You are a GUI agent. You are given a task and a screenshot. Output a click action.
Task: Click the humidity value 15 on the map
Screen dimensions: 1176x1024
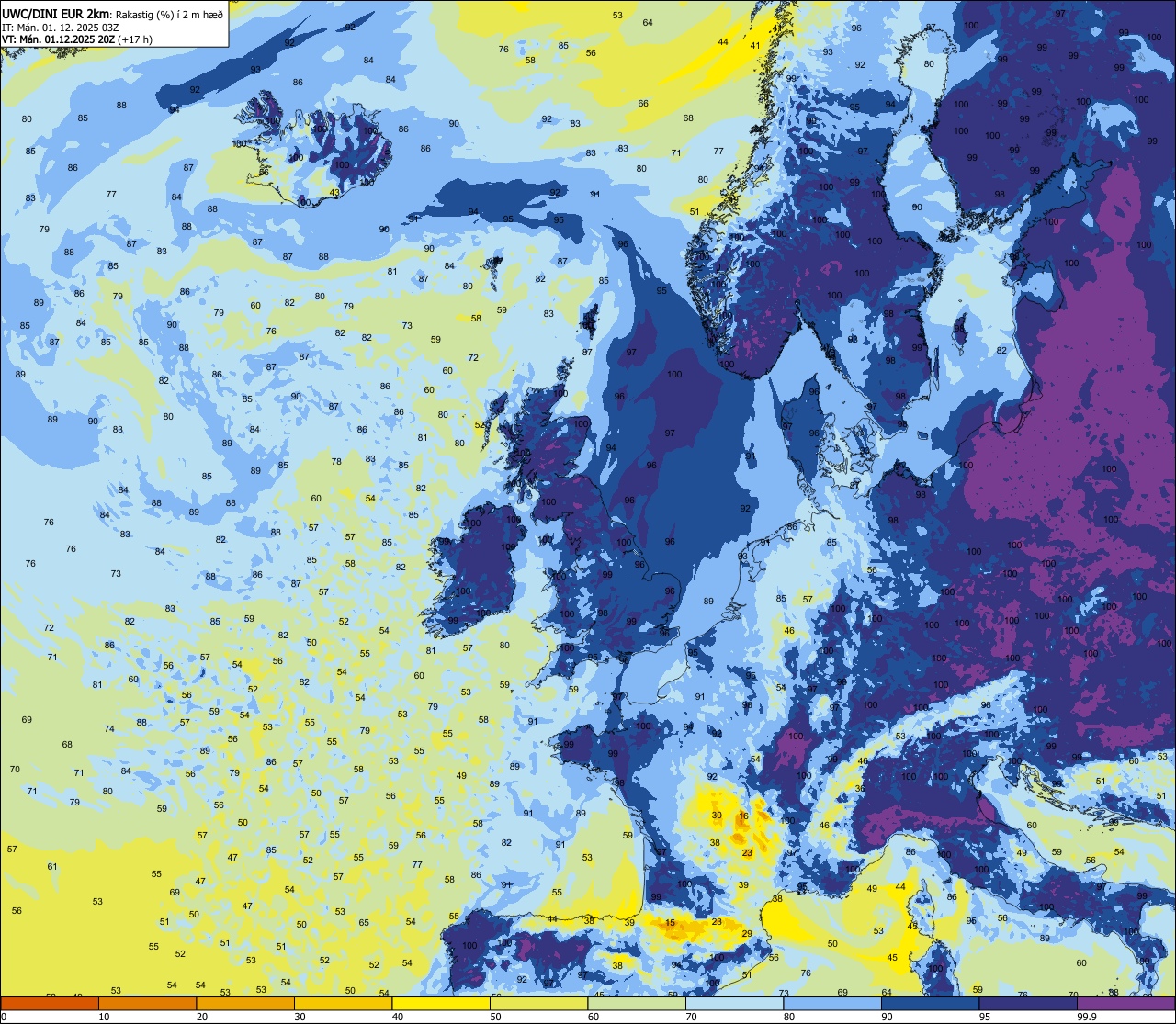point(671,923)
